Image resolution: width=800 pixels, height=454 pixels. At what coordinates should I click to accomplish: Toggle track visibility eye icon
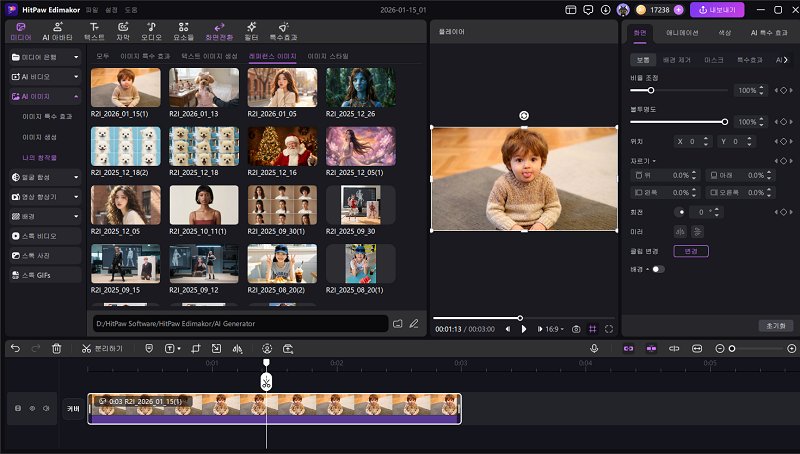[31, 408]
